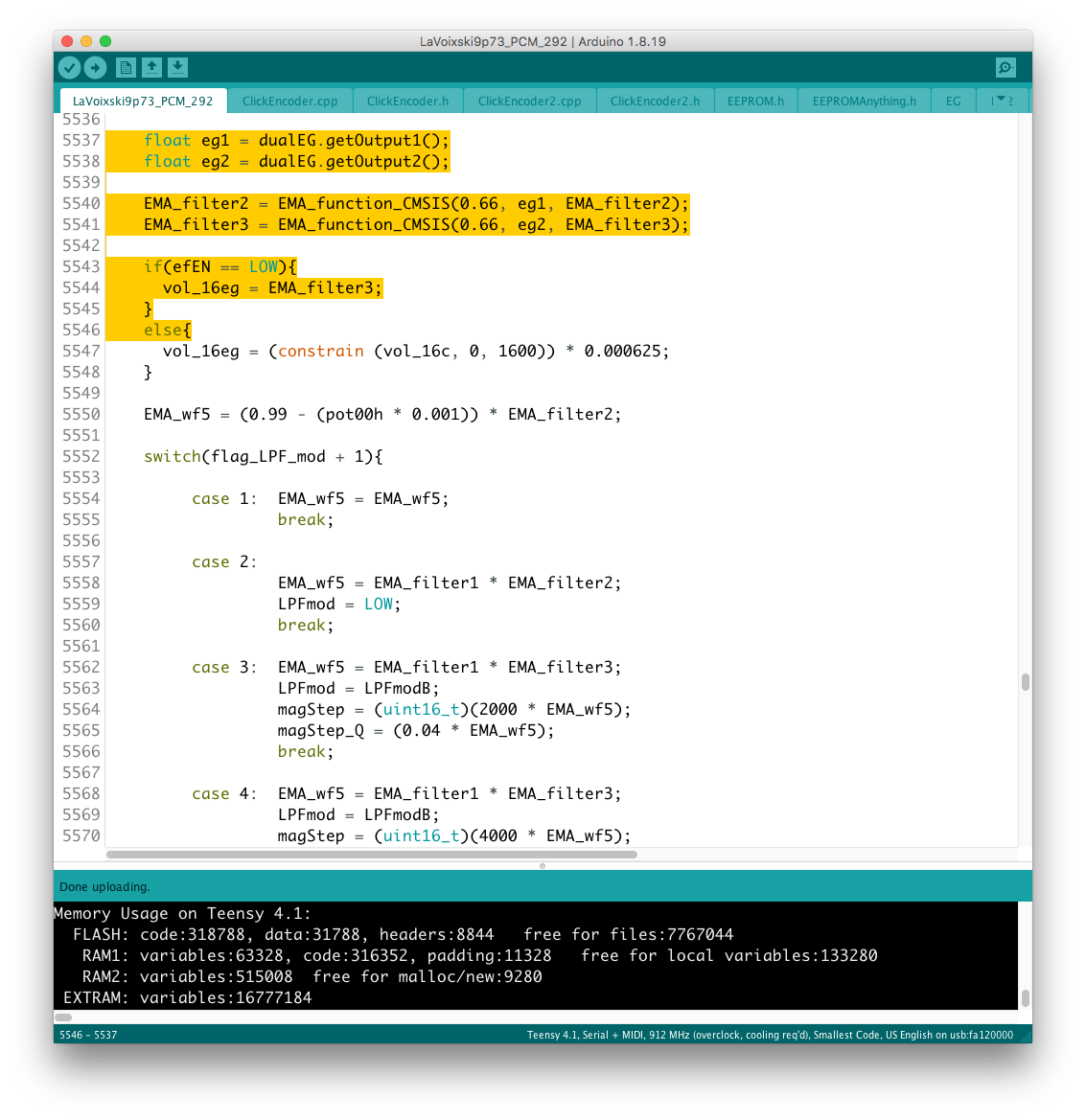Click the Verify sketch checkmark icon
The height and width of the screenshot is (1120, 1086).
click(69, 67)
